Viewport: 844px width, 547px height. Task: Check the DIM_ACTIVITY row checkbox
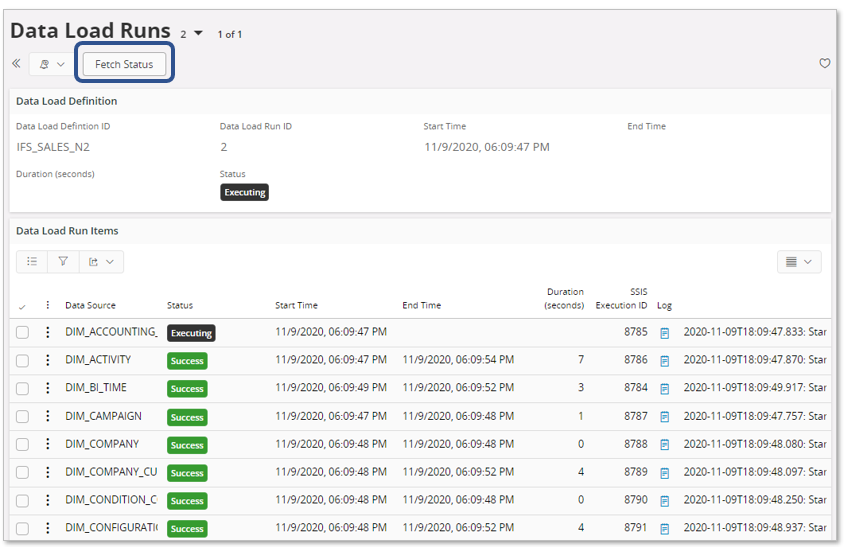pyautogui.click(x=22, y=360)
